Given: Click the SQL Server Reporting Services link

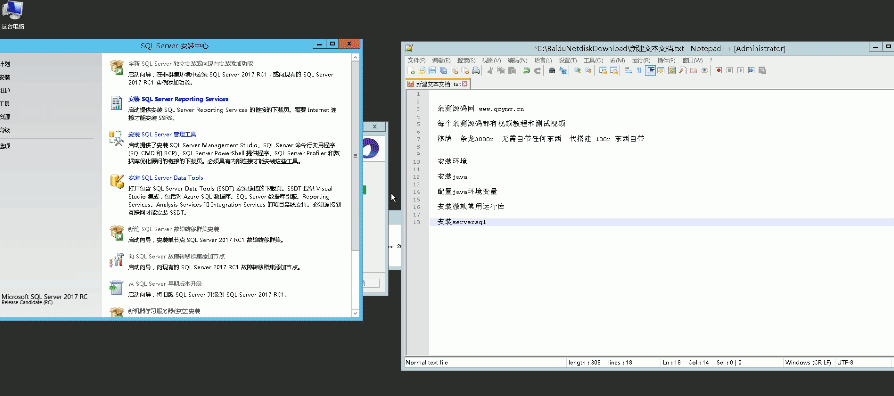Looking at the screenshot, I should (x=178, y=99).
